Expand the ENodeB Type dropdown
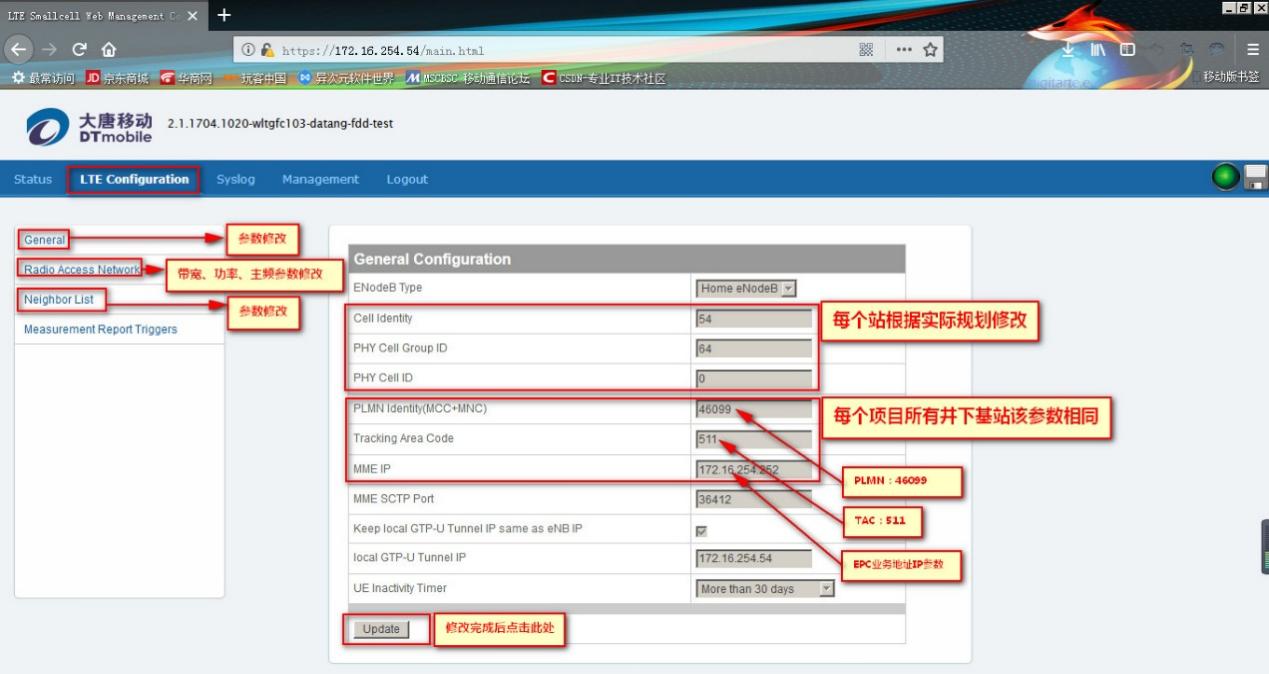Viewport: 1269px width, 674px height. [x=746, y=288]
